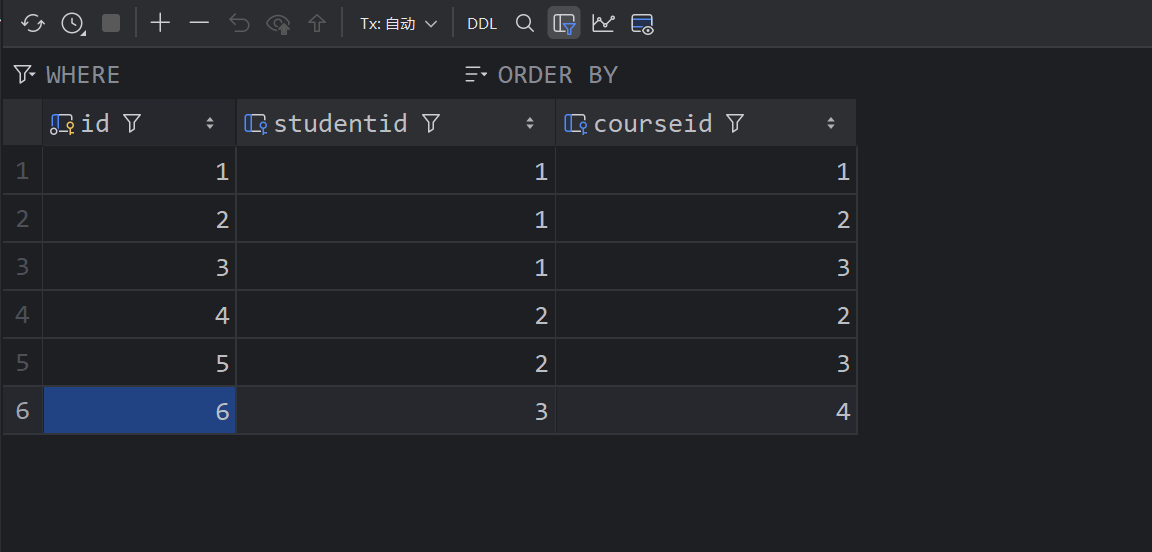Select row number 2 in the gutter
Viewport: 1152px width, 552px height.
[22, 218]
